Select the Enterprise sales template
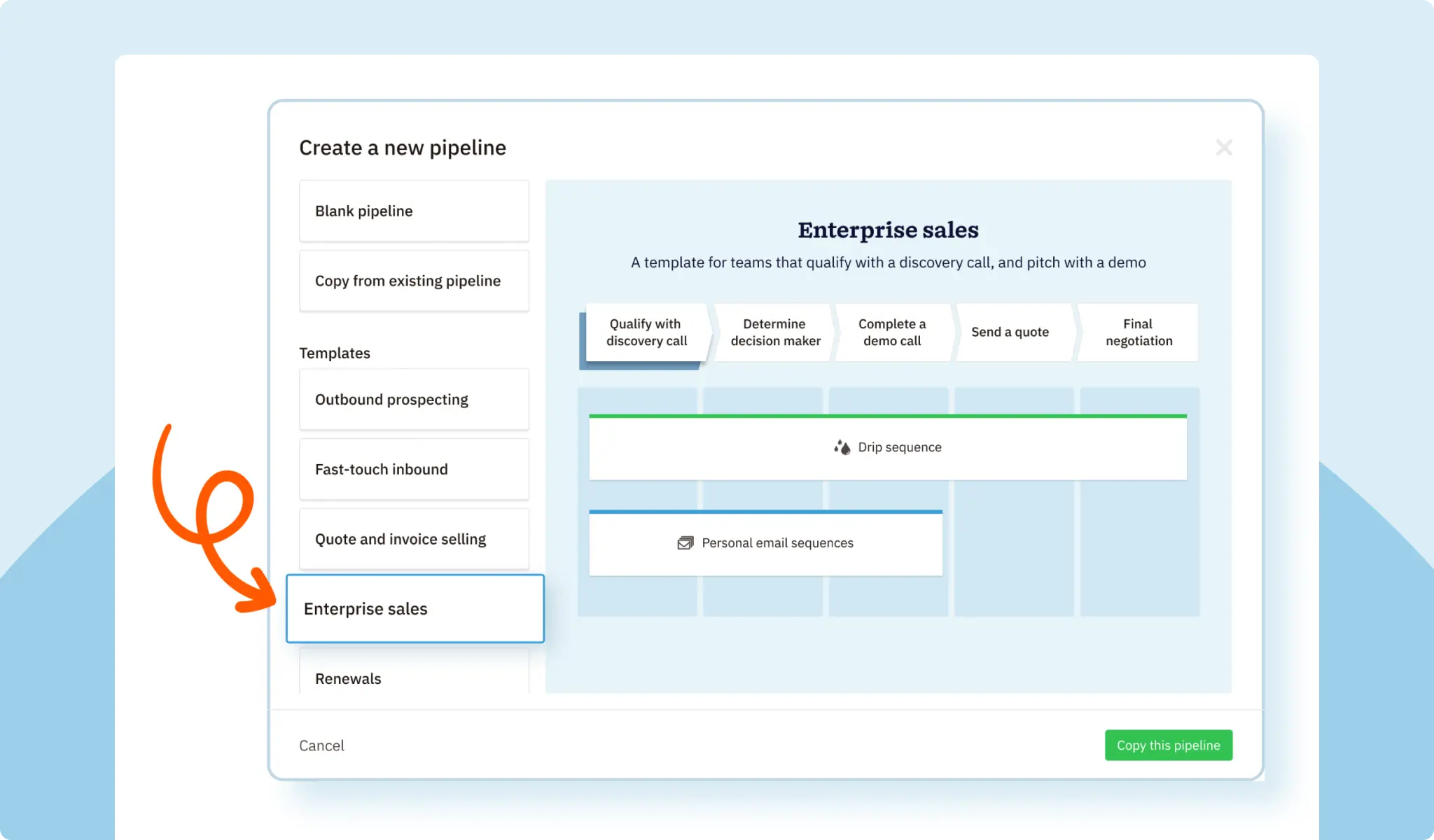 click(x=415, y=608)
